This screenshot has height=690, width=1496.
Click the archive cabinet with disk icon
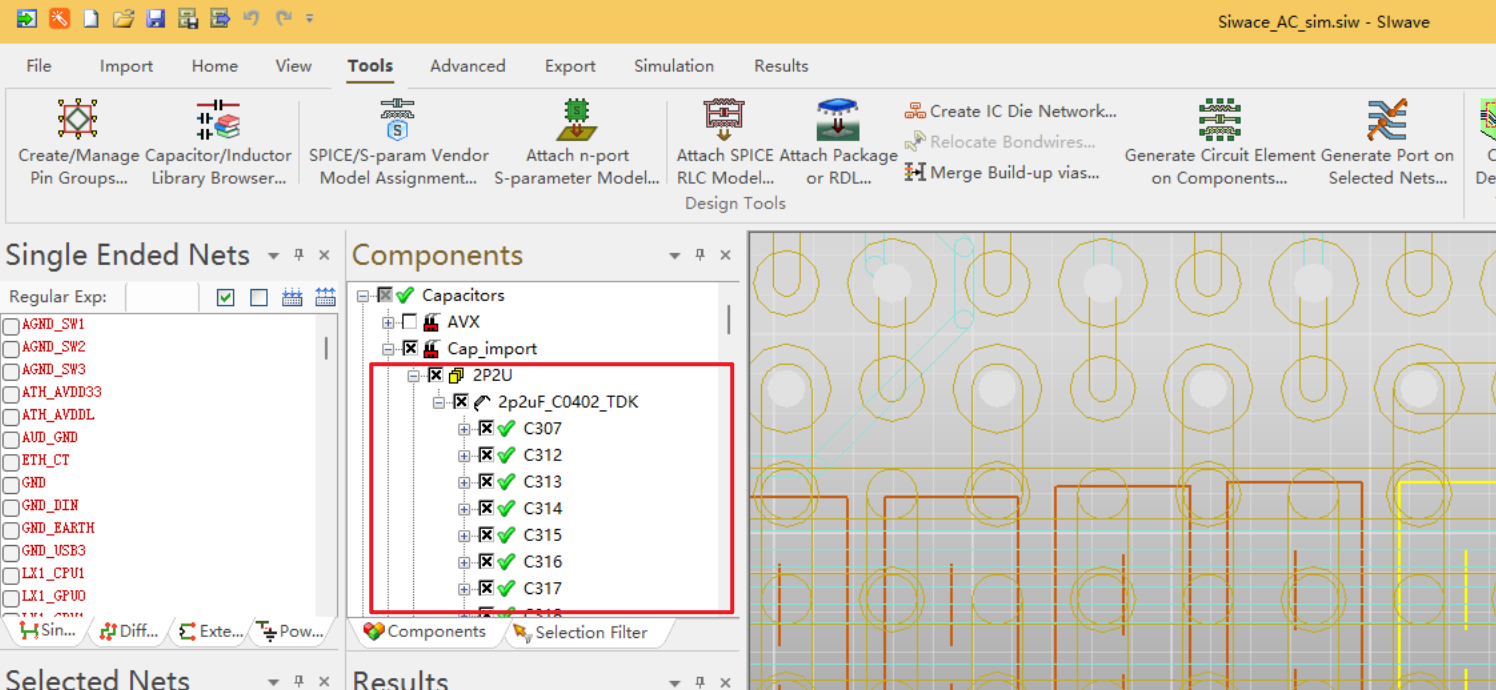(187, 18)
